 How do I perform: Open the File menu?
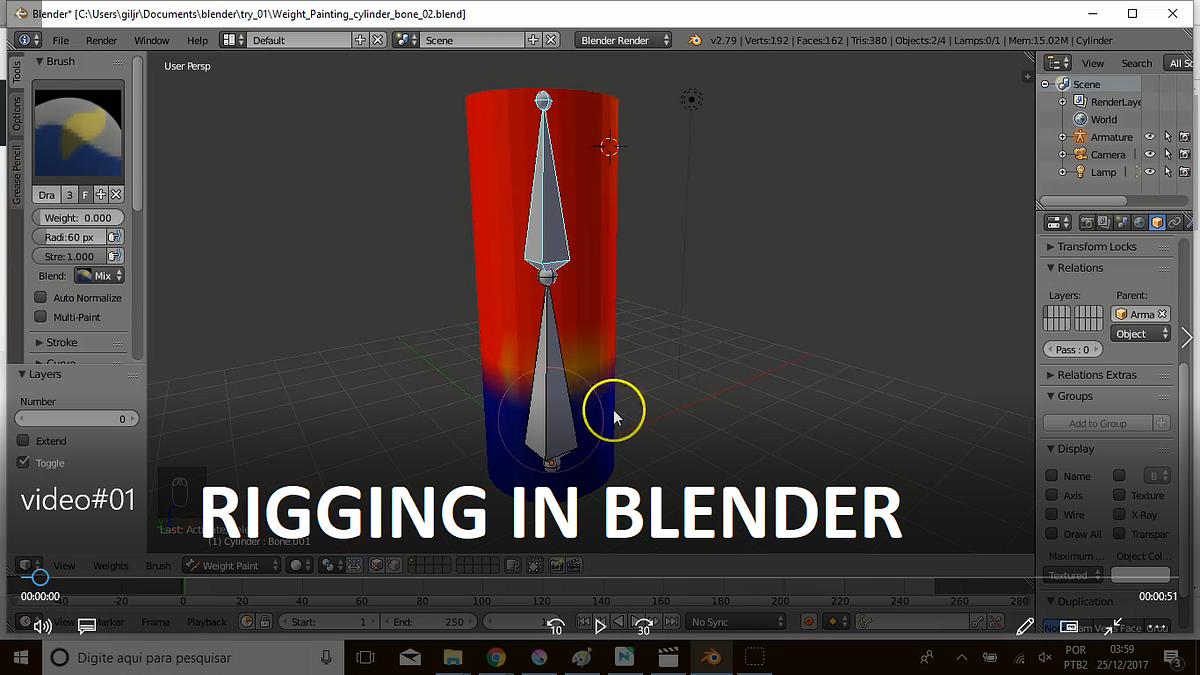coord(61,40)
